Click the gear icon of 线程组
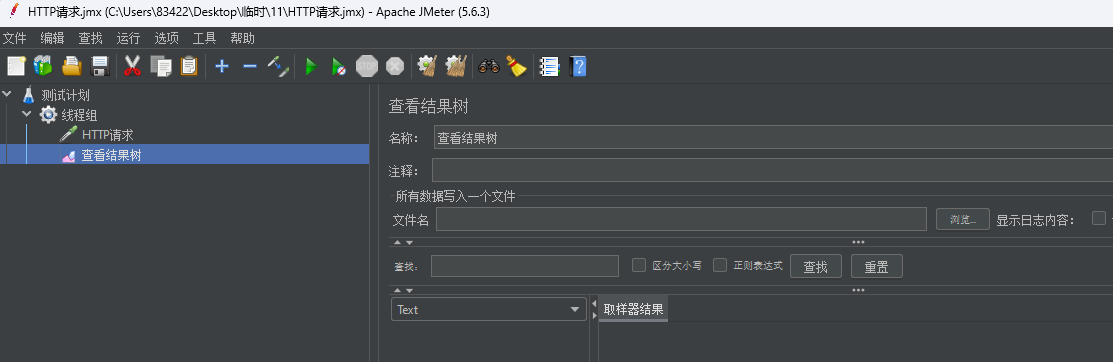The image size is (1113, 362). [x=48, y=115]
